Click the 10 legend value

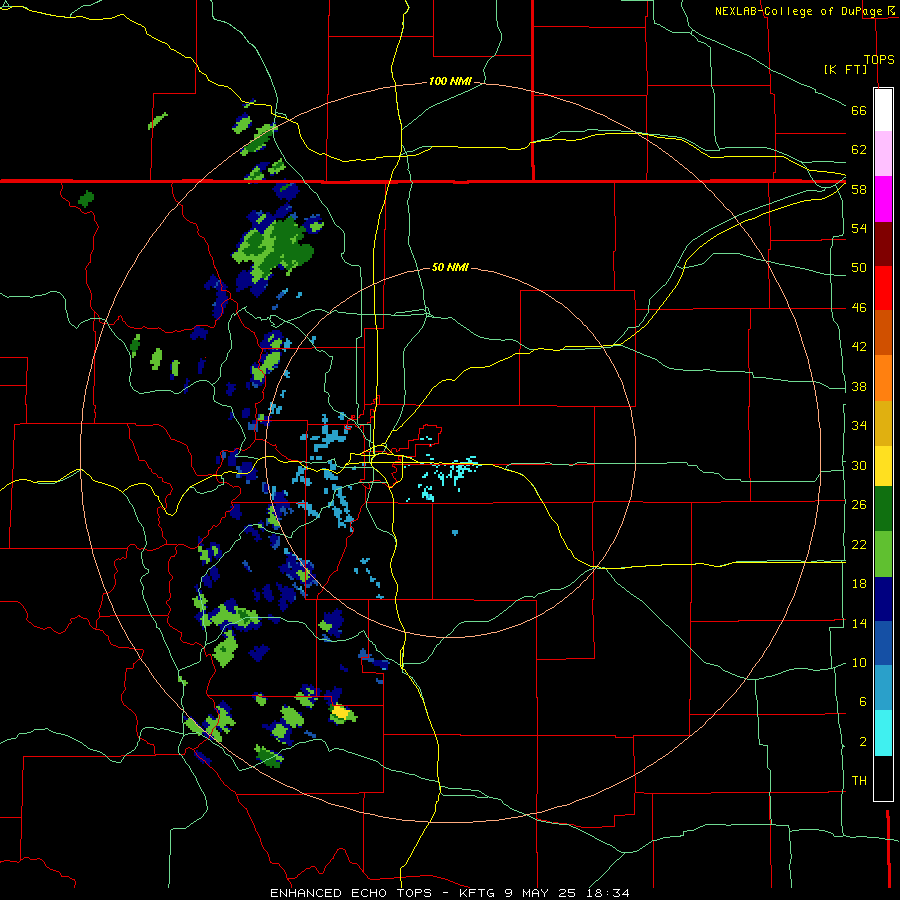(x=859, y=662)
